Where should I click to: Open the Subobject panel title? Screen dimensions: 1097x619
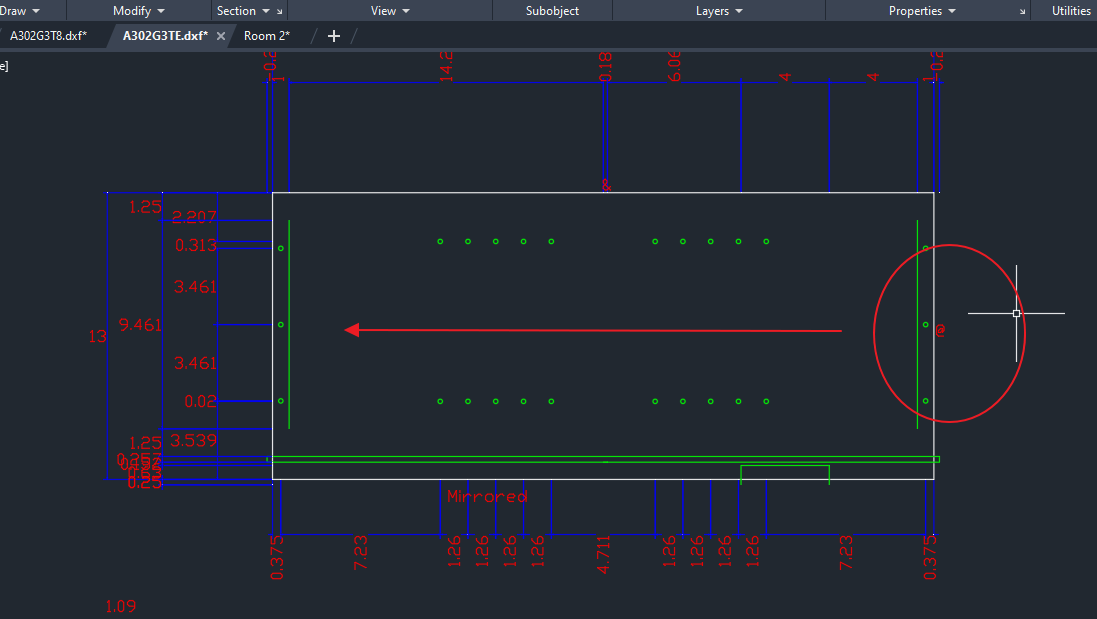tap(552, 11)
